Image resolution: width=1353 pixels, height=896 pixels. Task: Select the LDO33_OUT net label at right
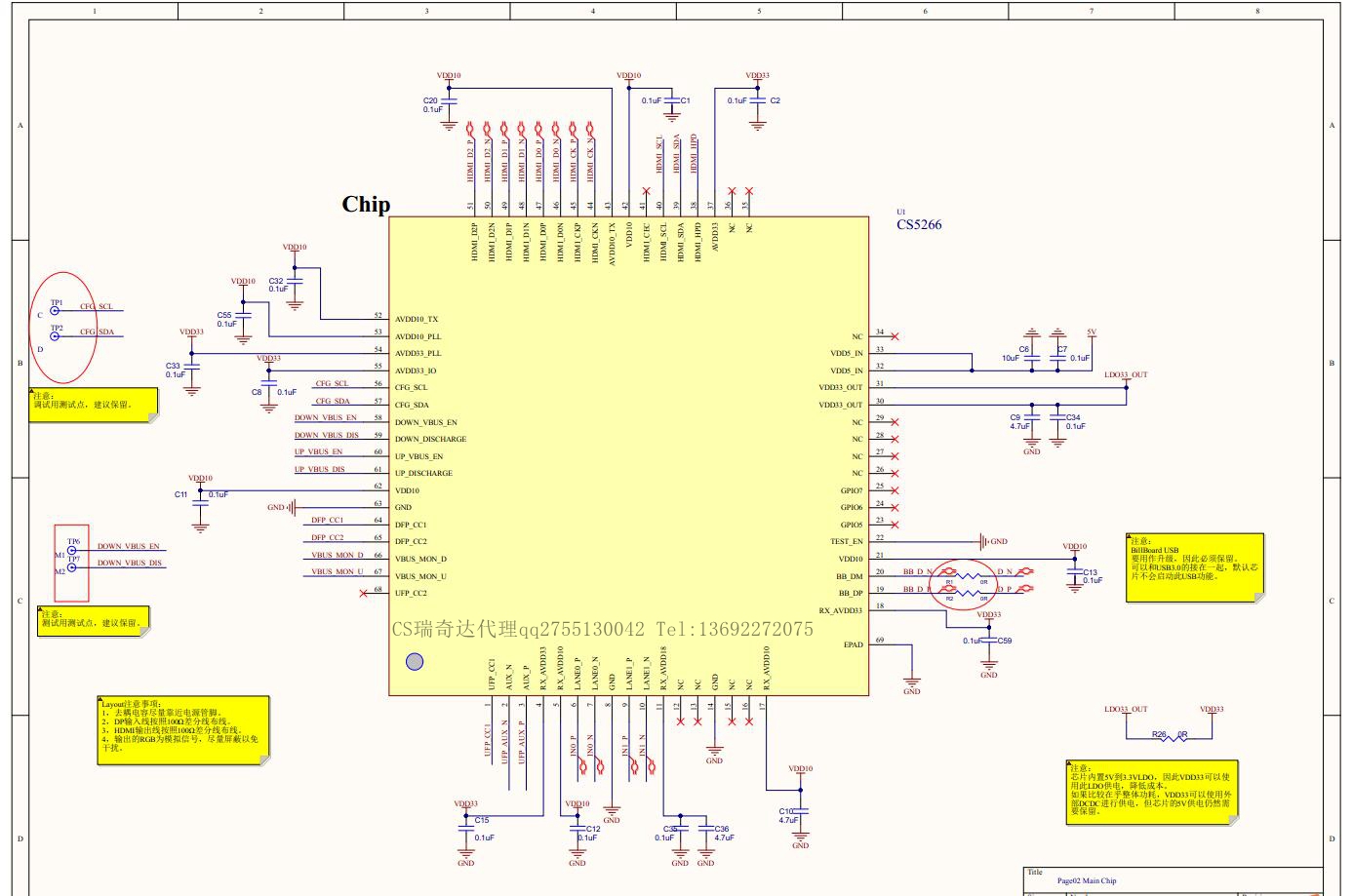pos(1126,374)
